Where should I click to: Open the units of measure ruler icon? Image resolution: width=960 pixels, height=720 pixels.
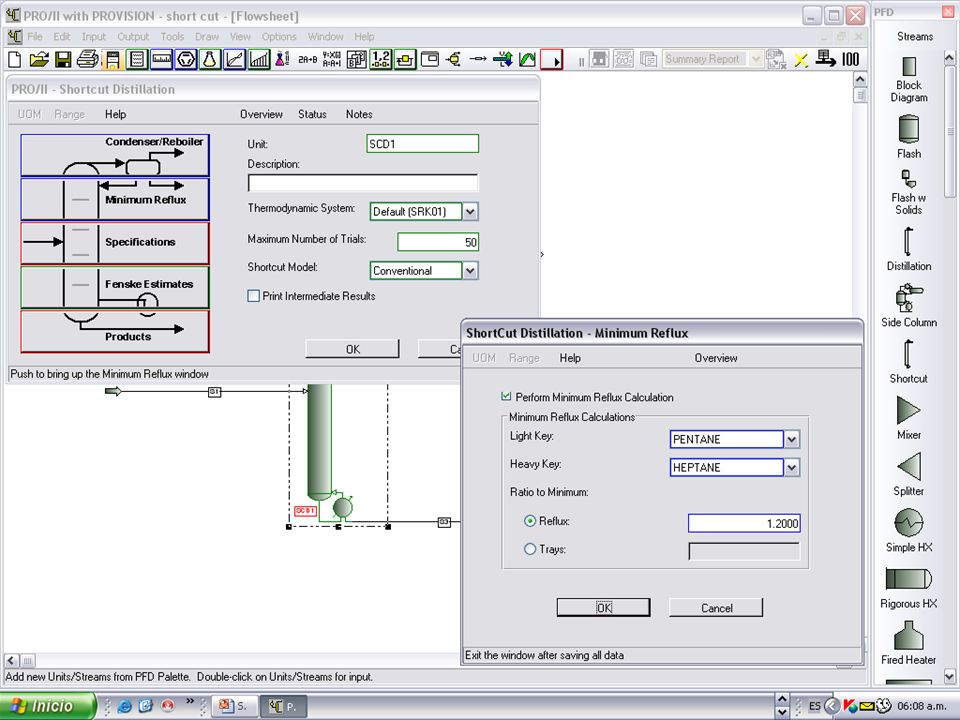pyautogui.click(x=161, y=59)
